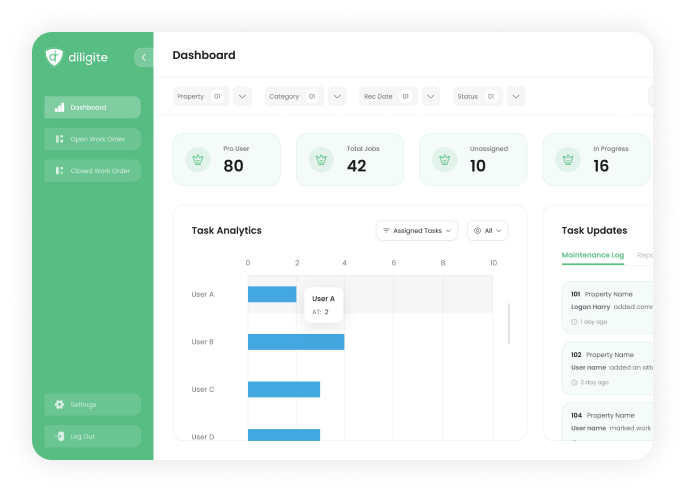Click the Log Out icon in sidebar

(x=60, y=436)
